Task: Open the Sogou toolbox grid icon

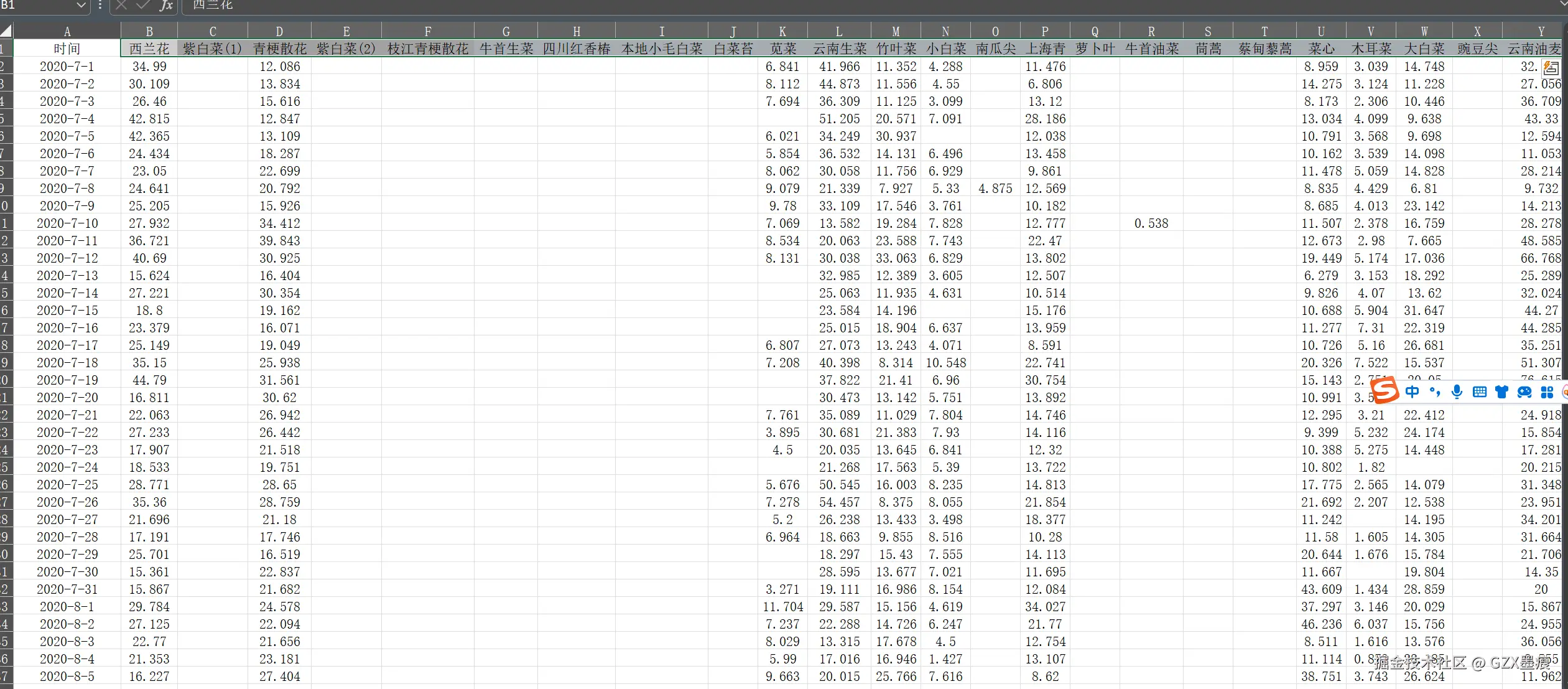Action: click(x=1547, y=391)
